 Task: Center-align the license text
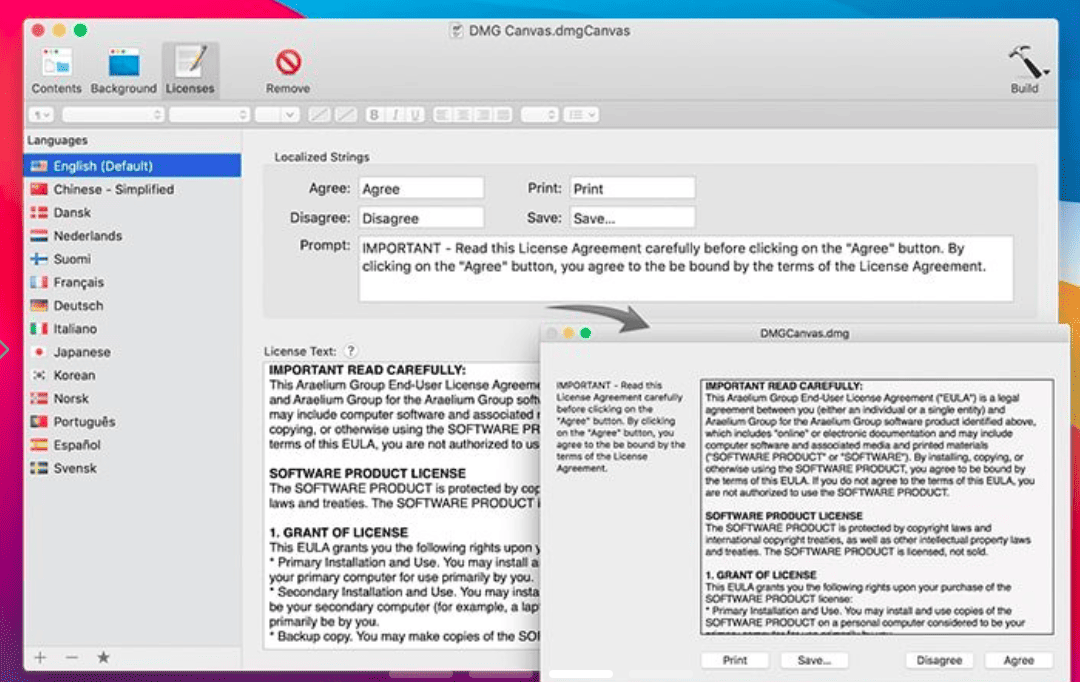coord(464,114)
